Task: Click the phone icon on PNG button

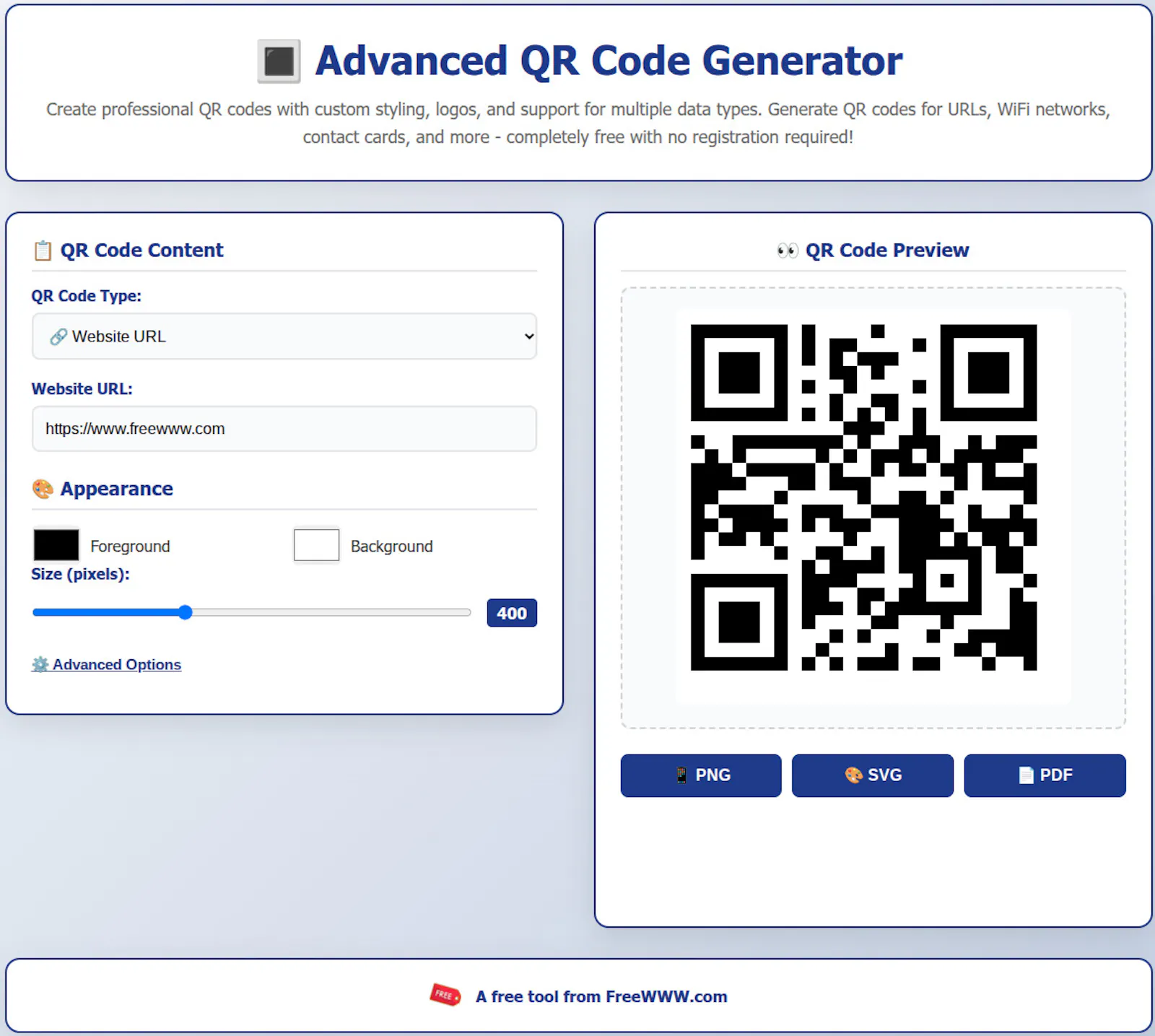Action: [681, 775]
